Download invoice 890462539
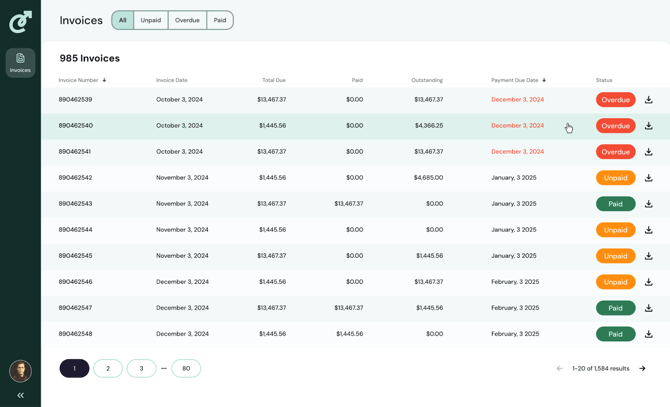 click(649, 100)
